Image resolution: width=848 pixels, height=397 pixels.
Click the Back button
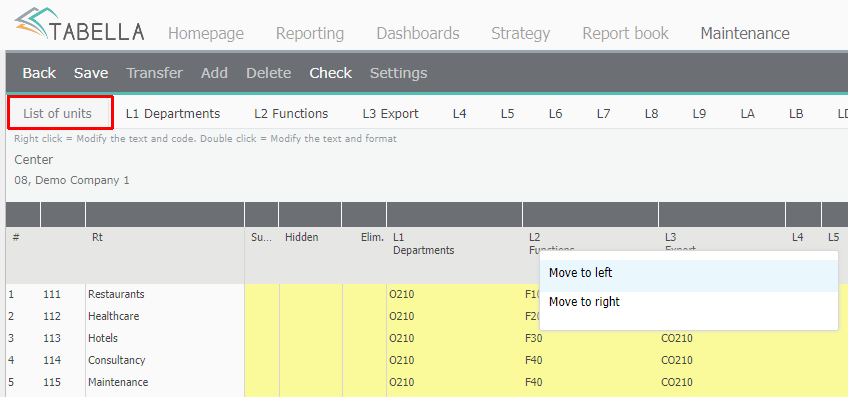39,73
